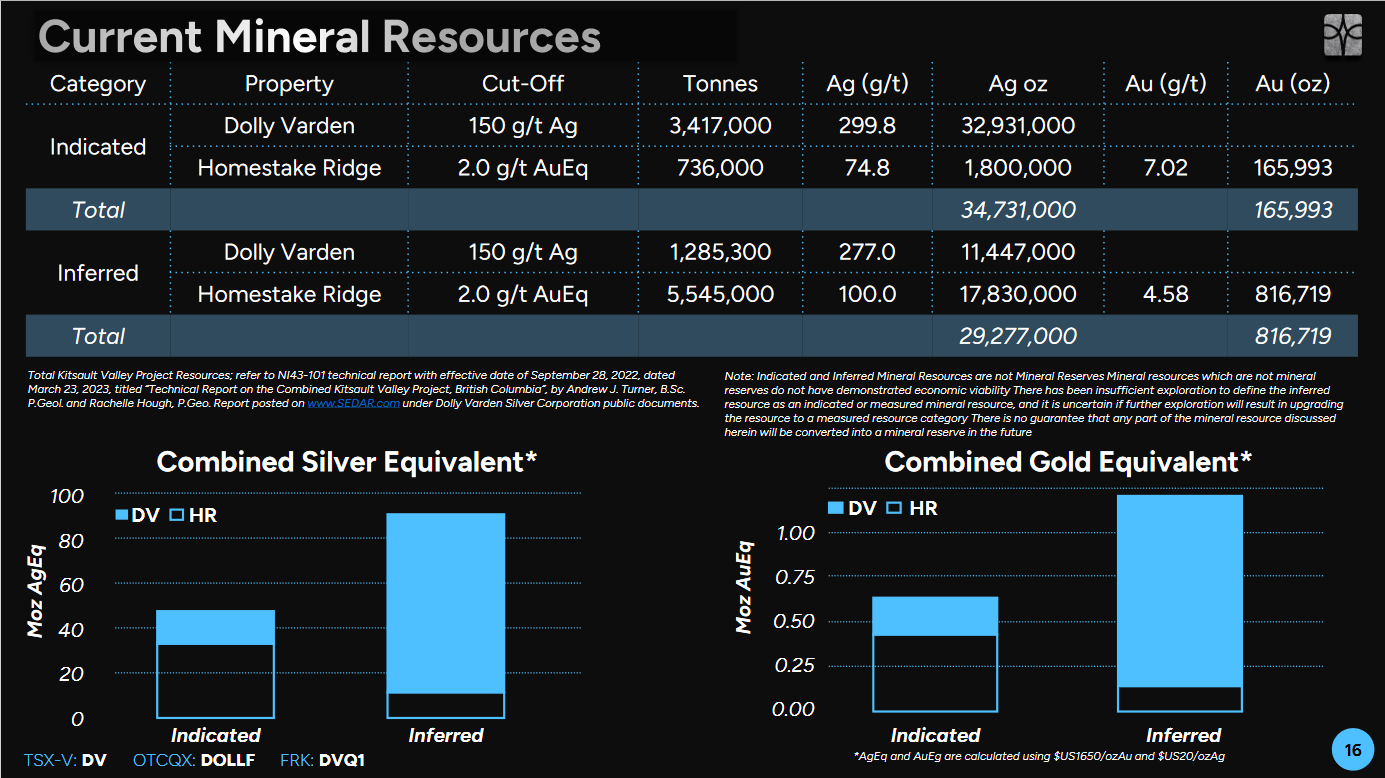Select the 299.8 silver grade value
1385x778 pixels.
867,126
